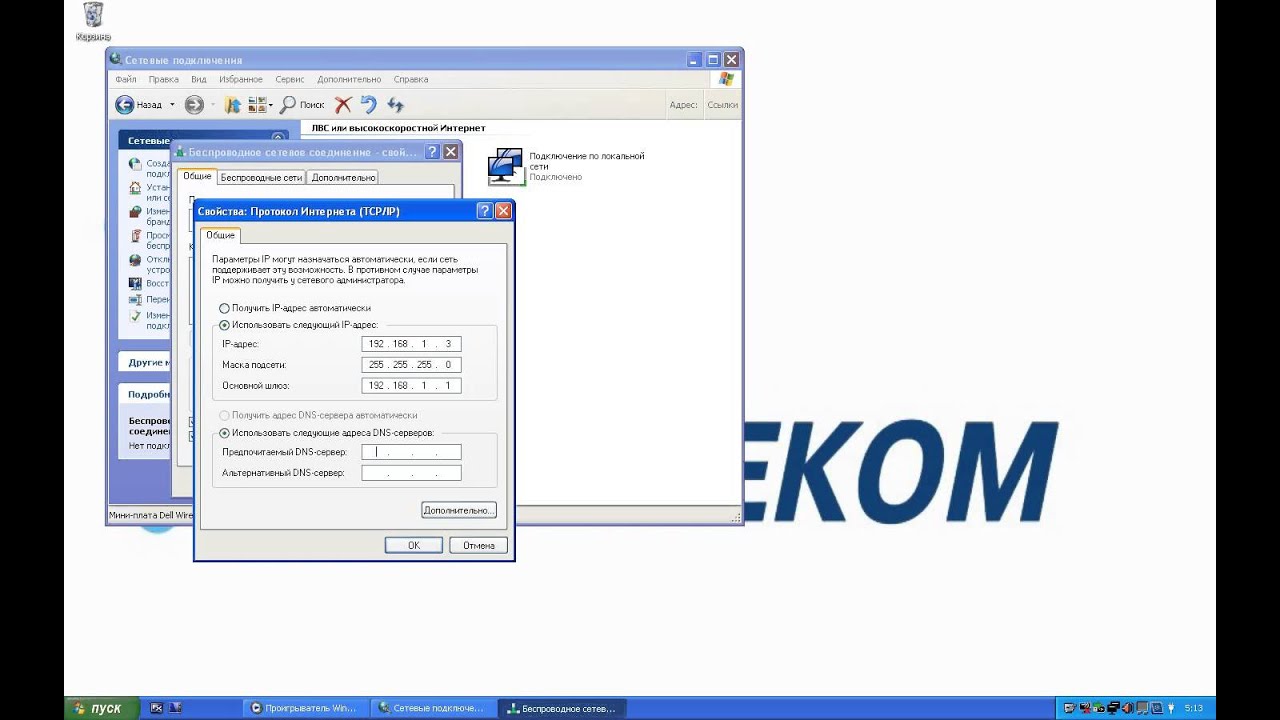The width and height of the screenshot is (1280, 720).
Task: Click the Ссылки links toolbar label
Action: pos(722,104)
